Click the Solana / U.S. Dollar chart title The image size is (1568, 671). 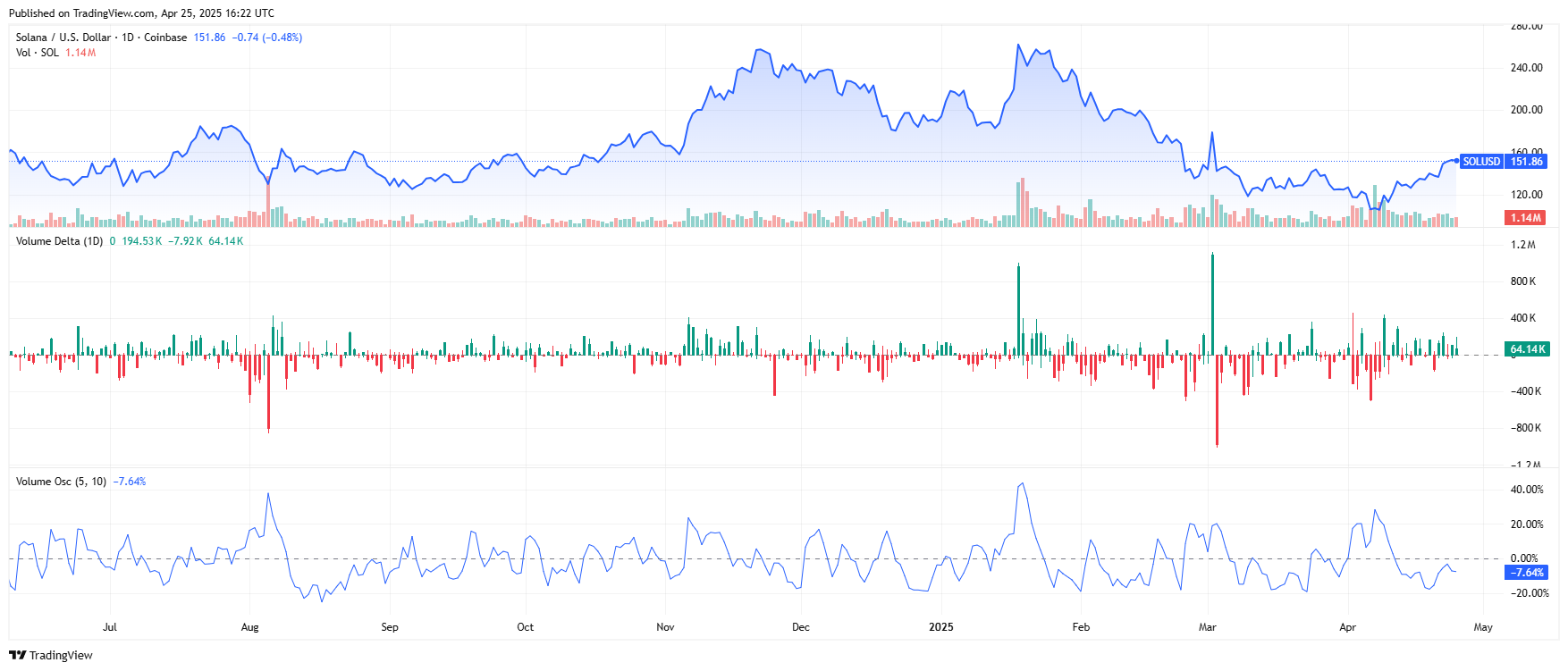click(101, 38)
